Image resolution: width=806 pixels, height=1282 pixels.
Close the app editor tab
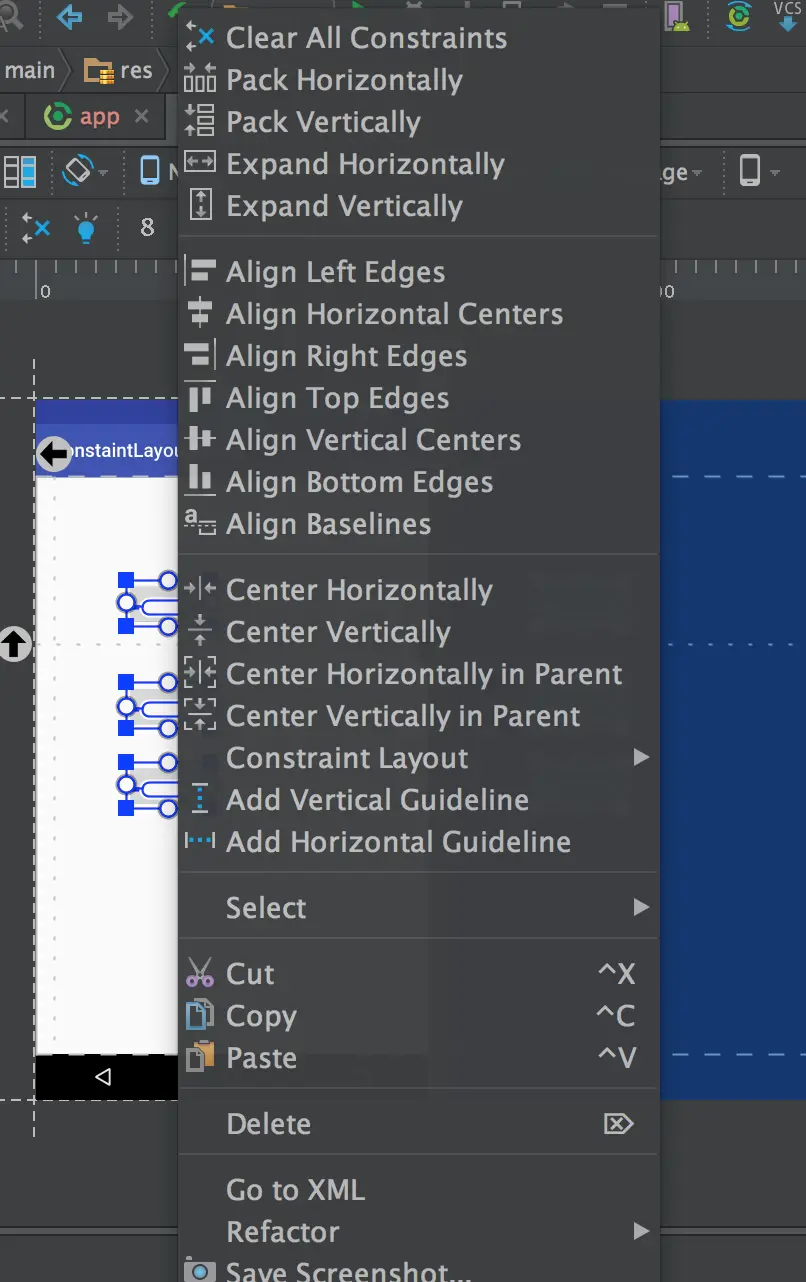tap(142, 117)
